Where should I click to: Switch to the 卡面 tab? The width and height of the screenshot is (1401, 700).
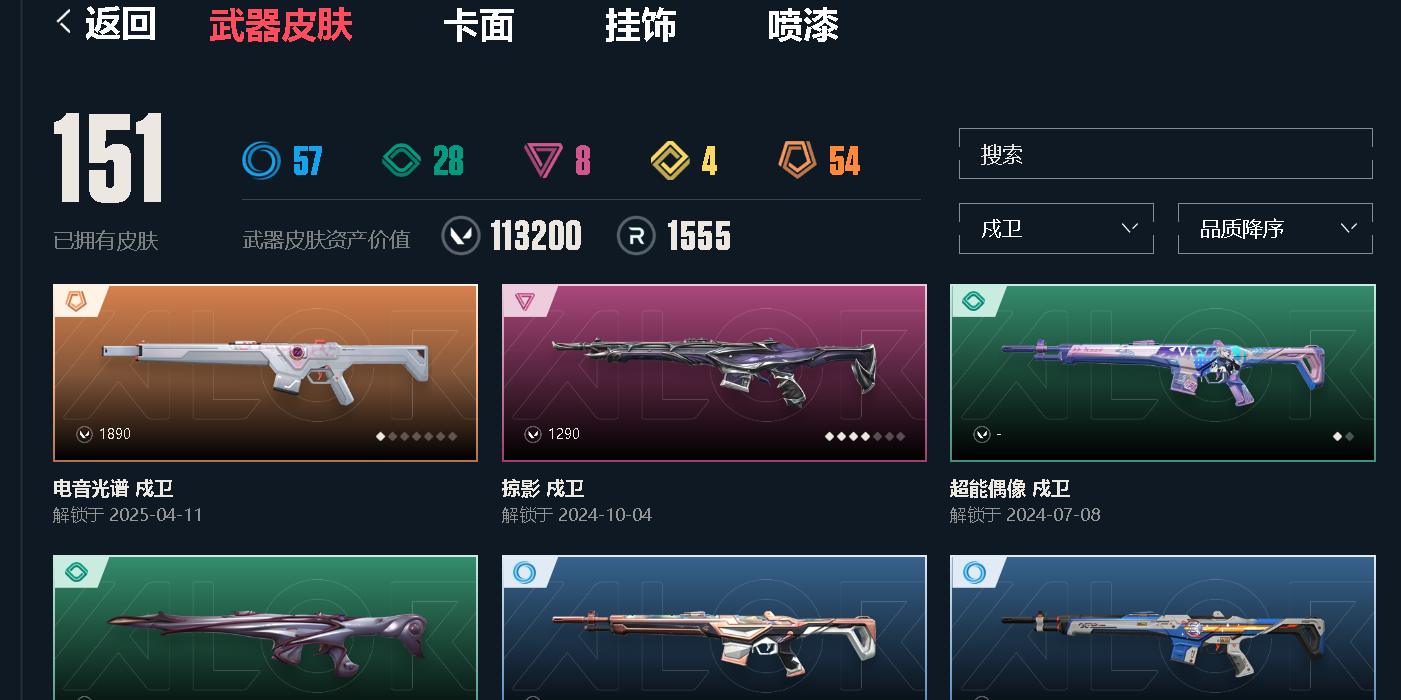(478, 25)
